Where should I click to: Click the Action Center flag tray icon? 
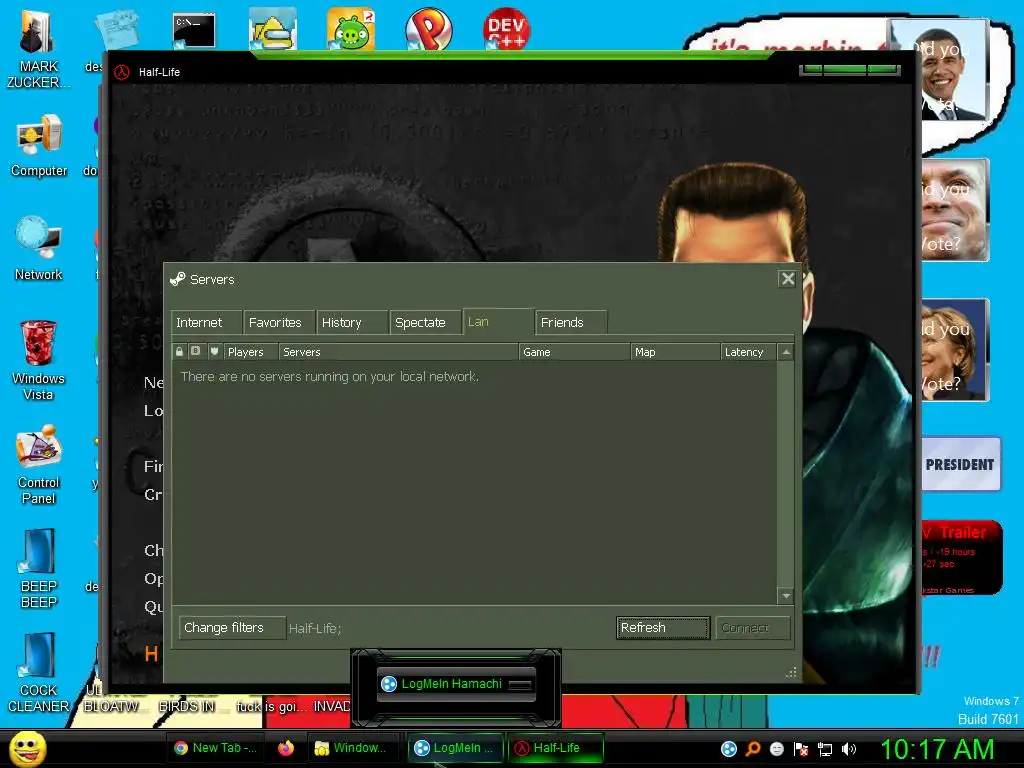click(x=801, y=749)
